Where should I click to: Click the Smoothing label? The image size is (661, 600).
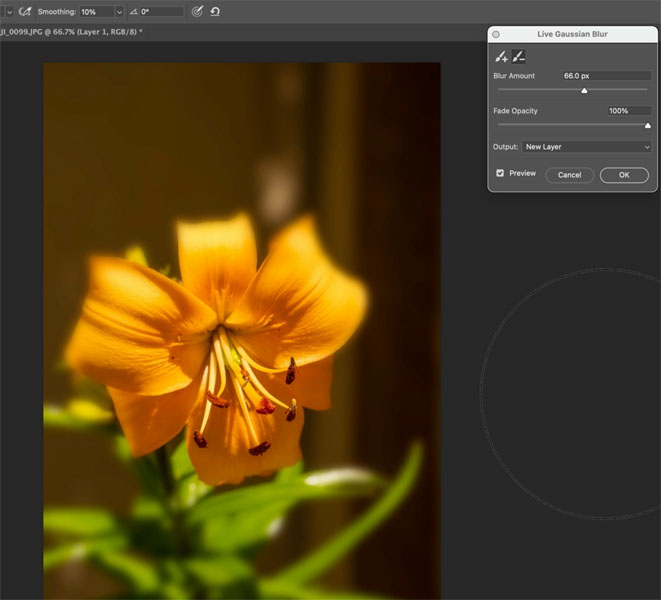pyautogui.click(x=57, y=12)
